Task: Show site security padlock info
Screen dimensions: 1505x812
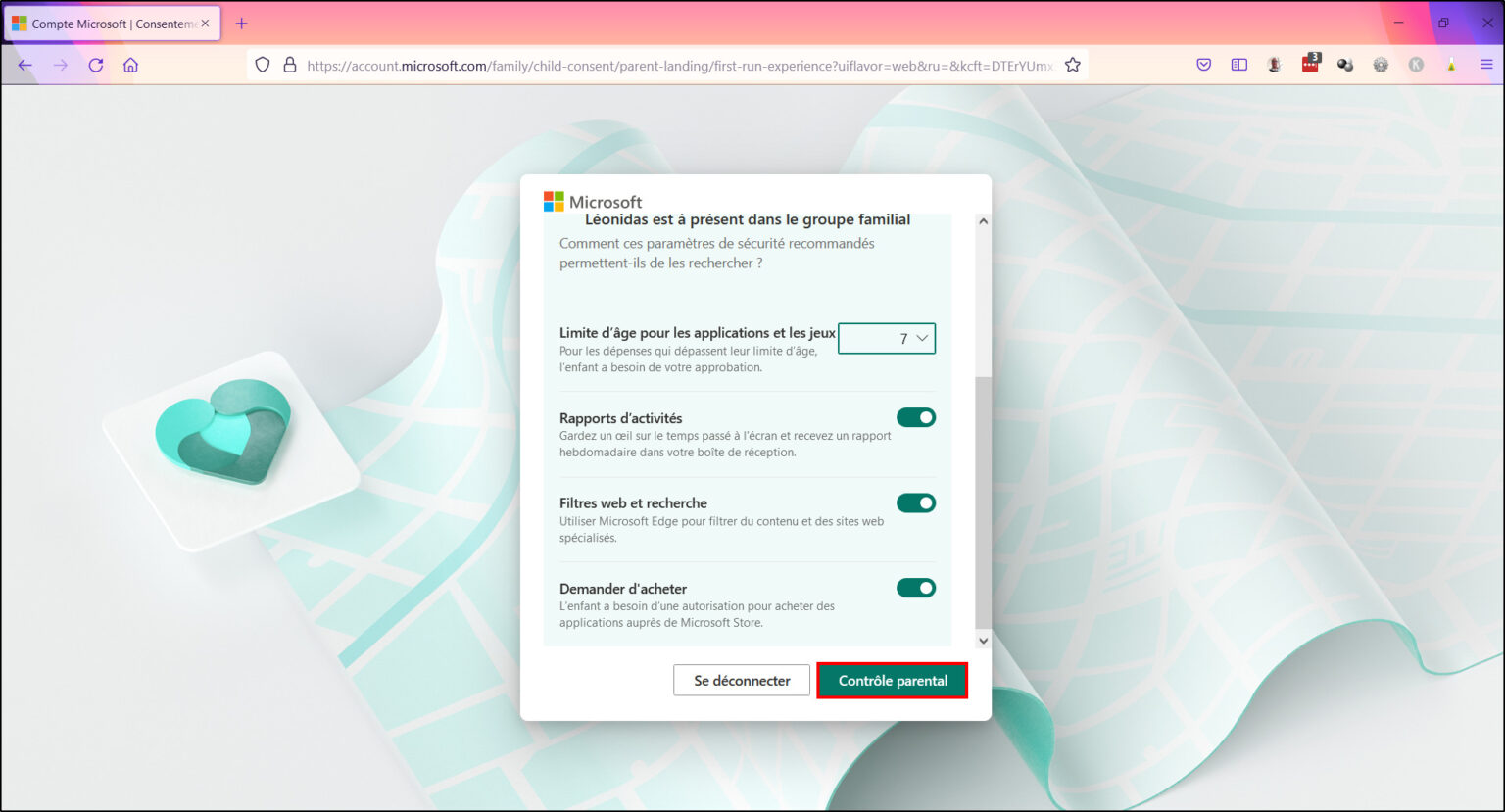Action: (x=289, y=65)
